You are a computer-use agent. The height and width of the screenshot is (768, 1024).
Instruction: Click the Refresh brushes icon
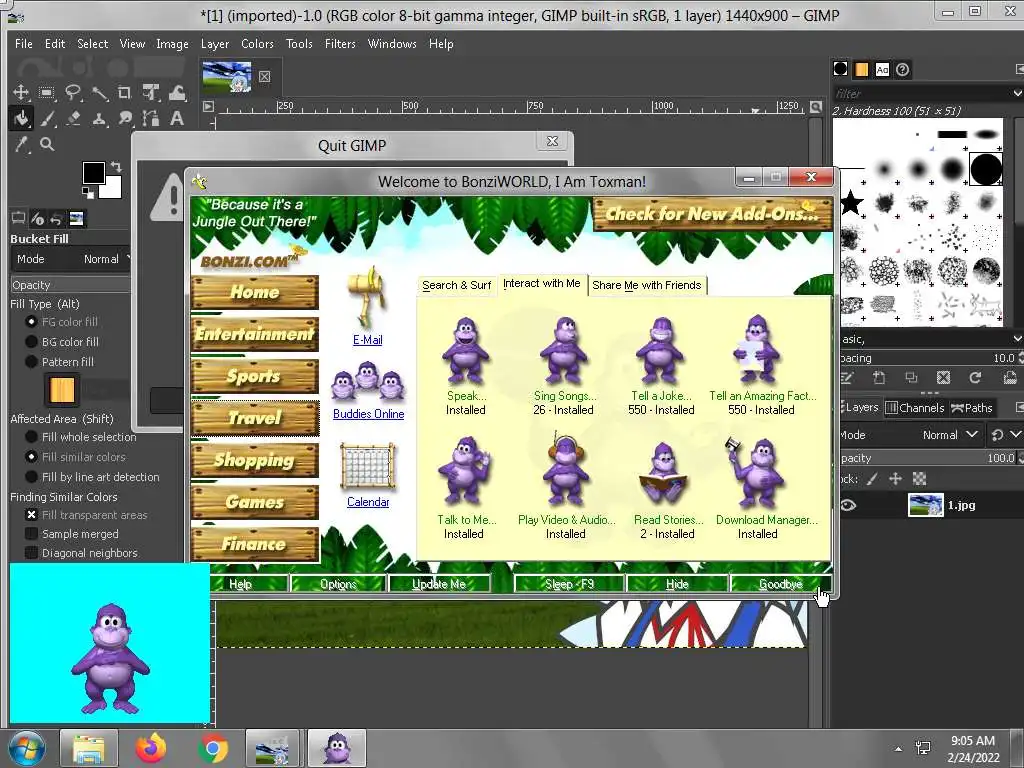click(x=975, y=377)
